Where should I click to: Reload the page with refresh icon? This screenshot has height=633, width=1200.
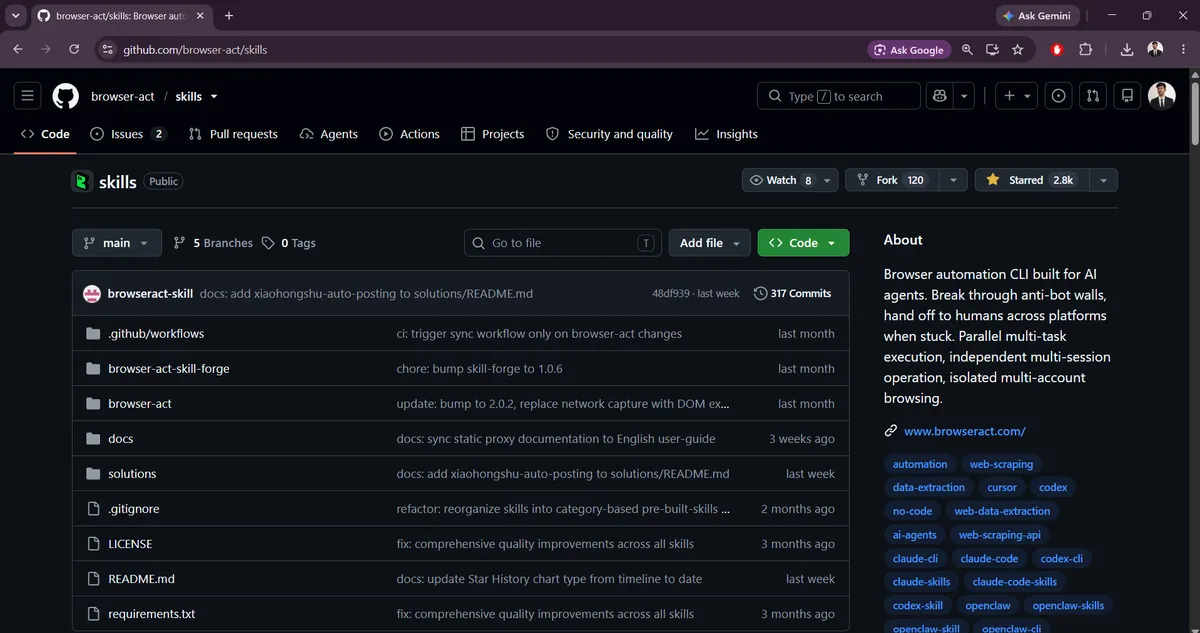click(74, 49)
